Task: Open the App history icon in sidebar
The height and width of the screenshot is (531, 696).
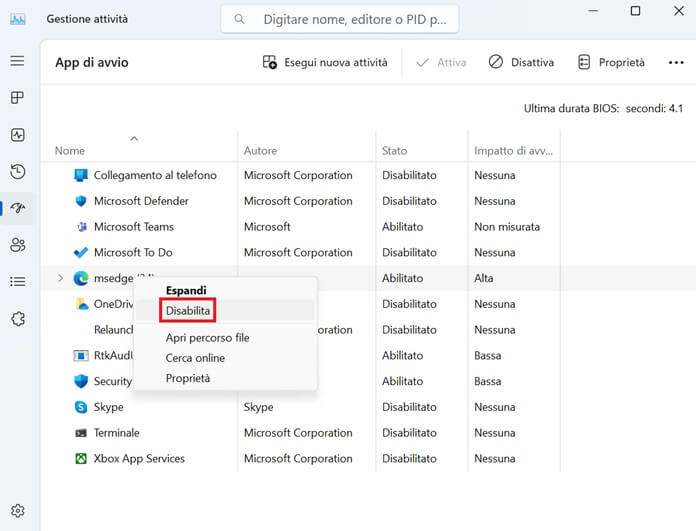Action: click(18, 171)
